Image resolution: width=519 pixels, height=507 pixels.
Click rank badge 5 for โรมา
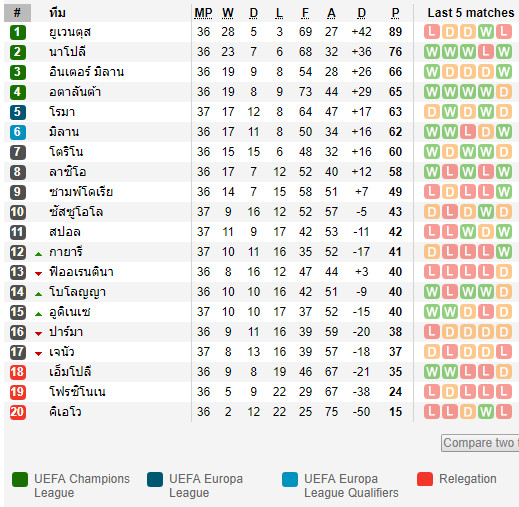[x=18, y=112]
